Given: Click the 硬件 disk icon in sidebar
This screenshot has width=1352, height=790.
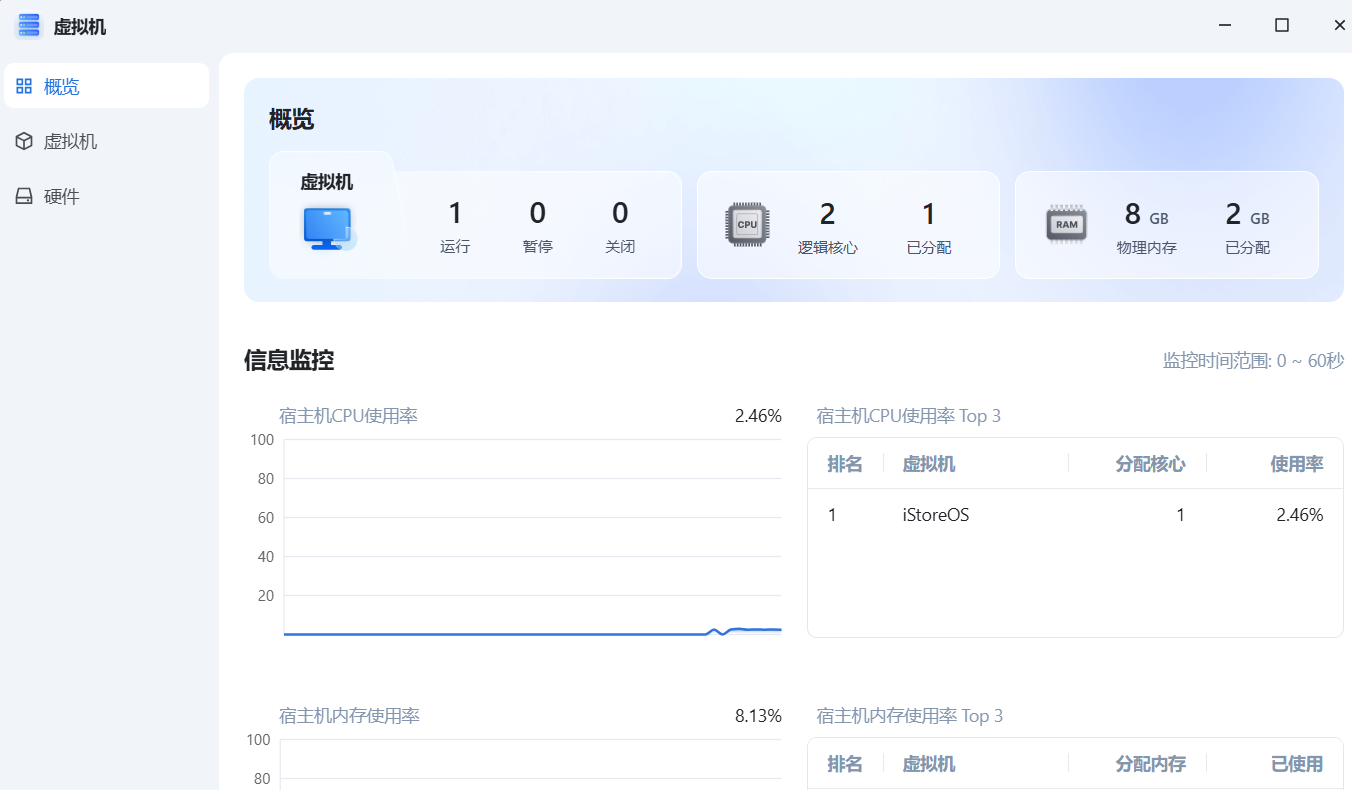Looking at the screenshot, I should (x=24, y=196).
